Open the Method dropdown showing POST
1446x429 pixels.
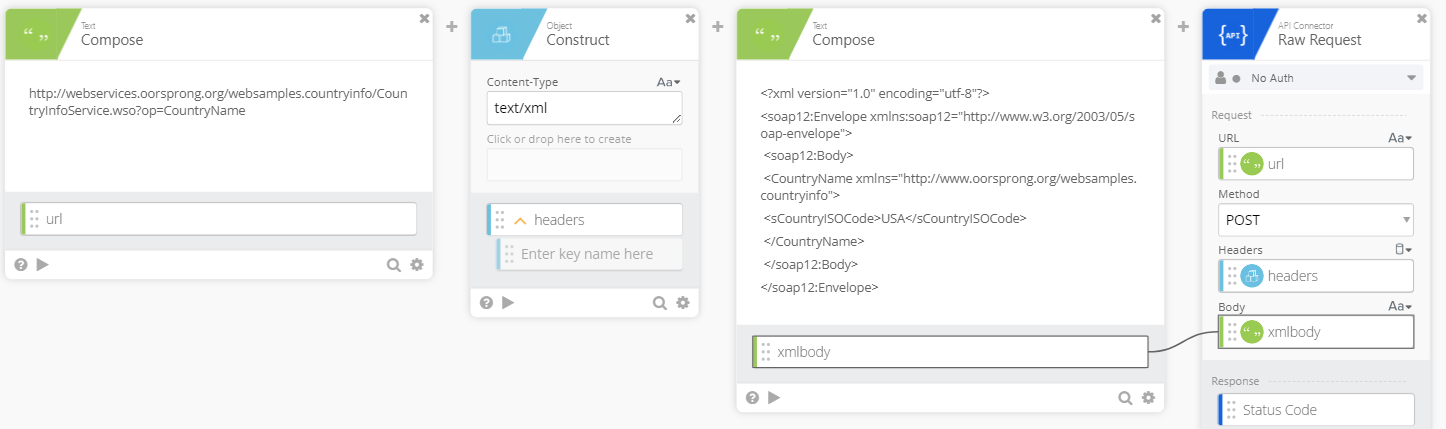click(x=1314, y=218)
